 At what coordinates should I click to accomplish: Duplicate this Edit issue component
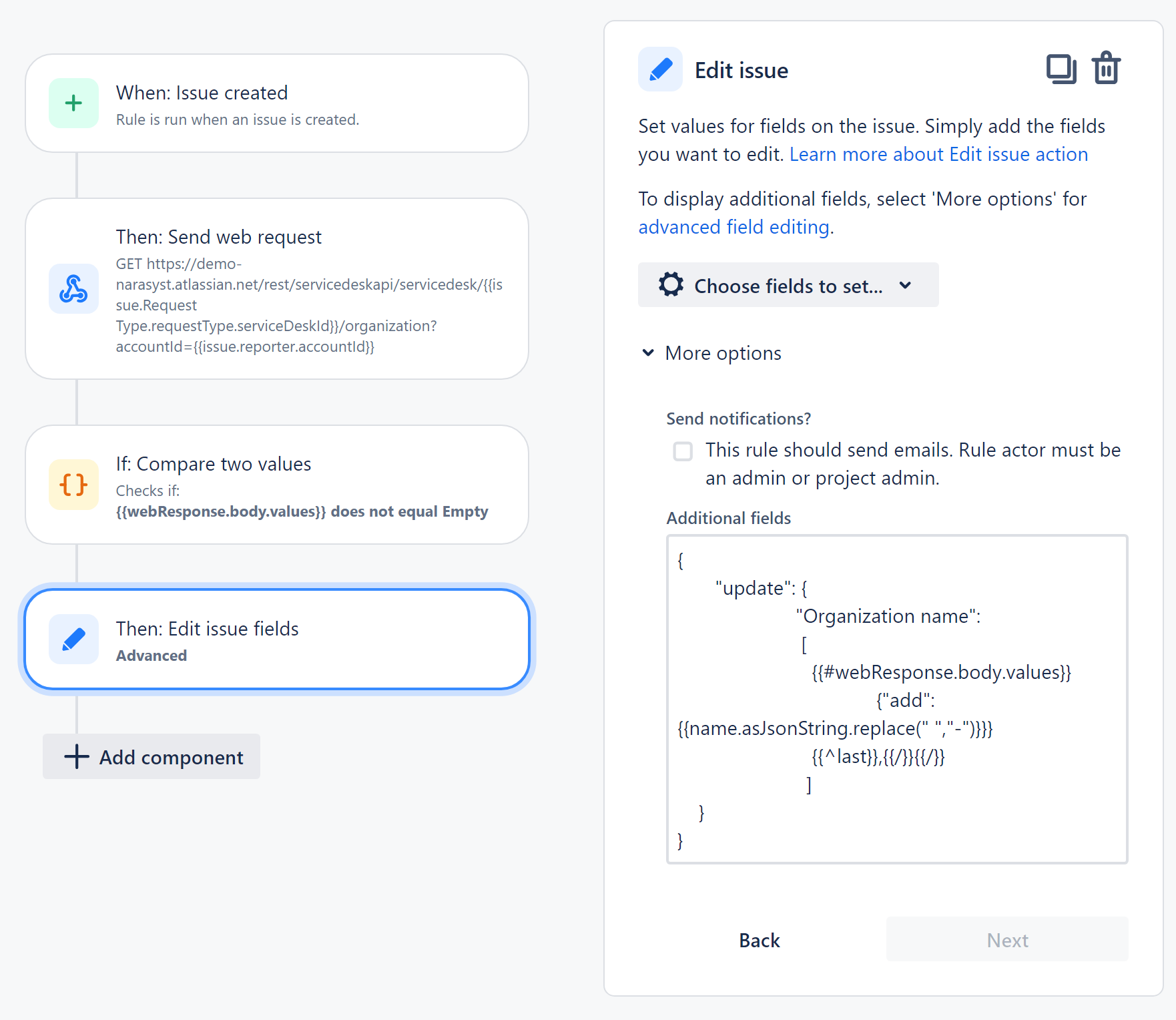[x=1061, y=69]
